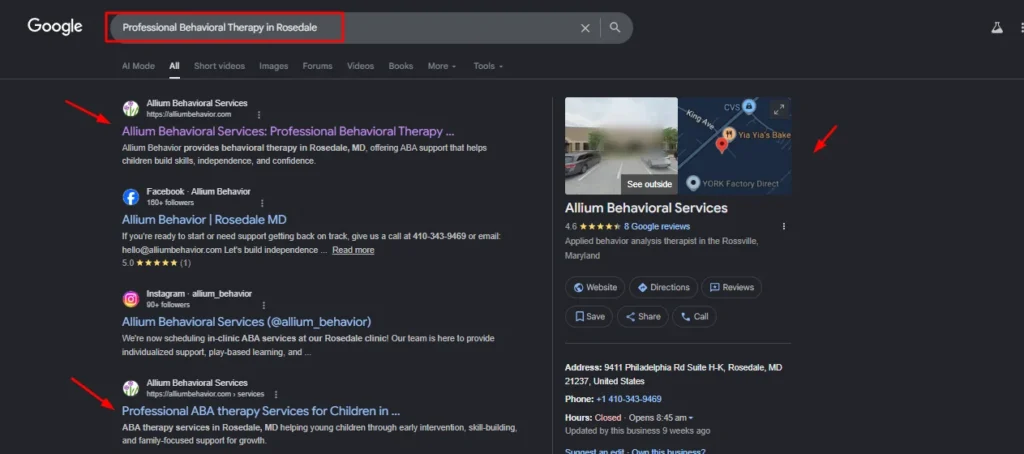This screenshot has height=454, width=1024.
Task: Run search with the magnifier icon
Action: tap(615, 27)
